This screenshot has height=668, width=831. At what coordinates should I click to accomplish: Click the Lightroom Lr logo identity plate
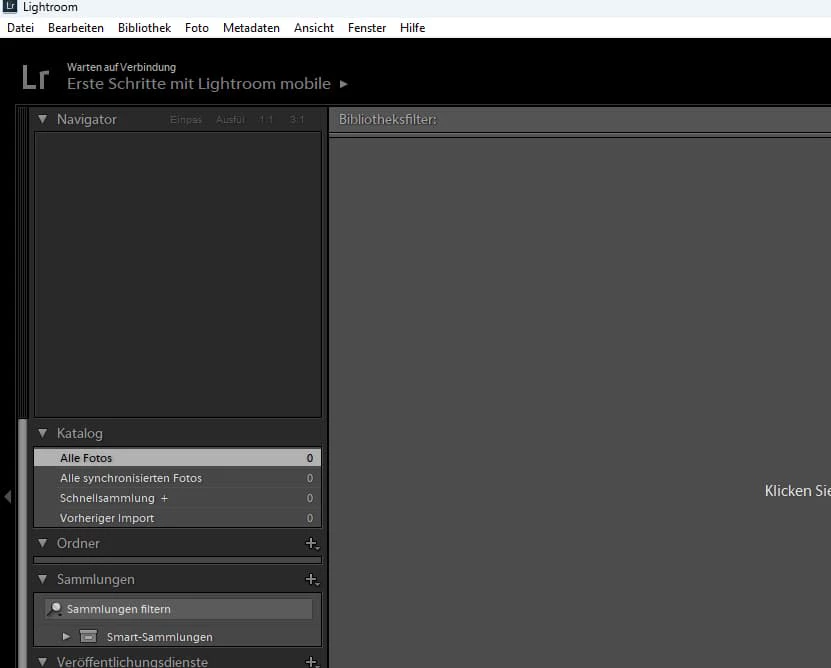click(36, 77)
